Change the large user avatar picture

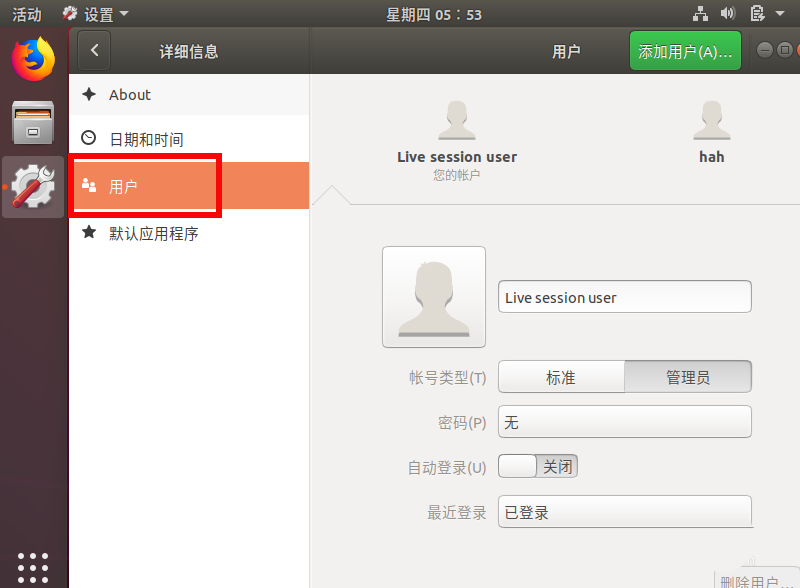pyautogui.click(x=434, y=297)
